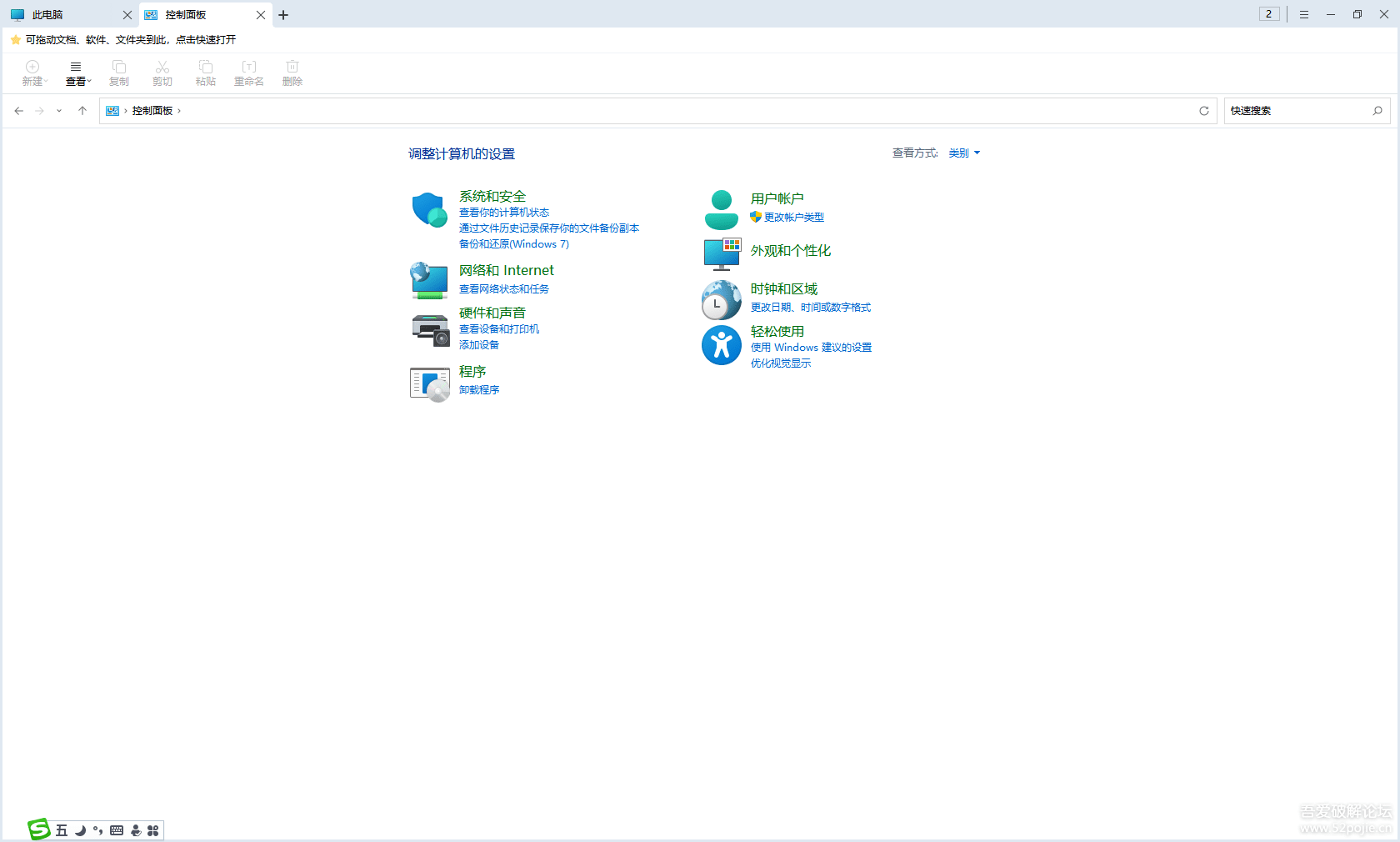Select 控制面板 in the address path
Screen dimensions: 1400x842
[152, 111]
